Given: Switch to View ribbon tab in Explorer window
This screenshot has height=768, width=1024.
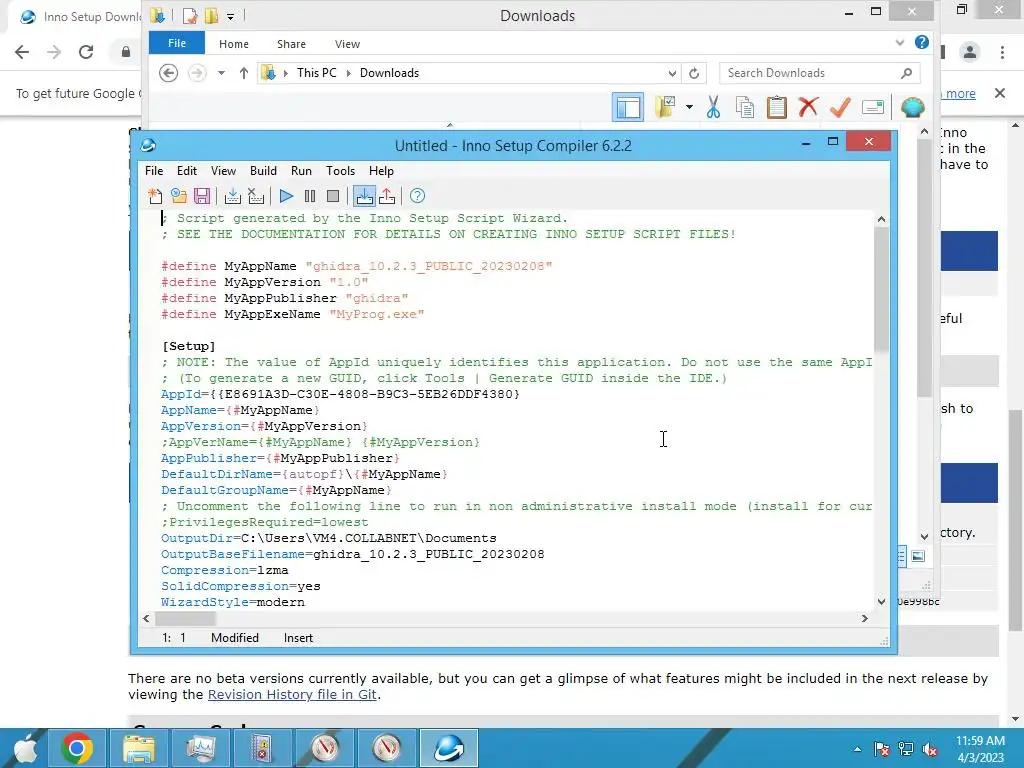Looking at the screenshot, I should point(347,44).
